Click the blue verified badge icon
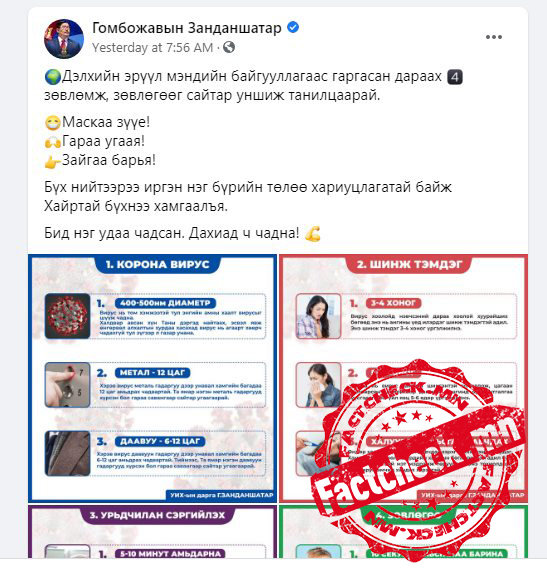Viewport: 547px width, 576px height. [293, 28]
